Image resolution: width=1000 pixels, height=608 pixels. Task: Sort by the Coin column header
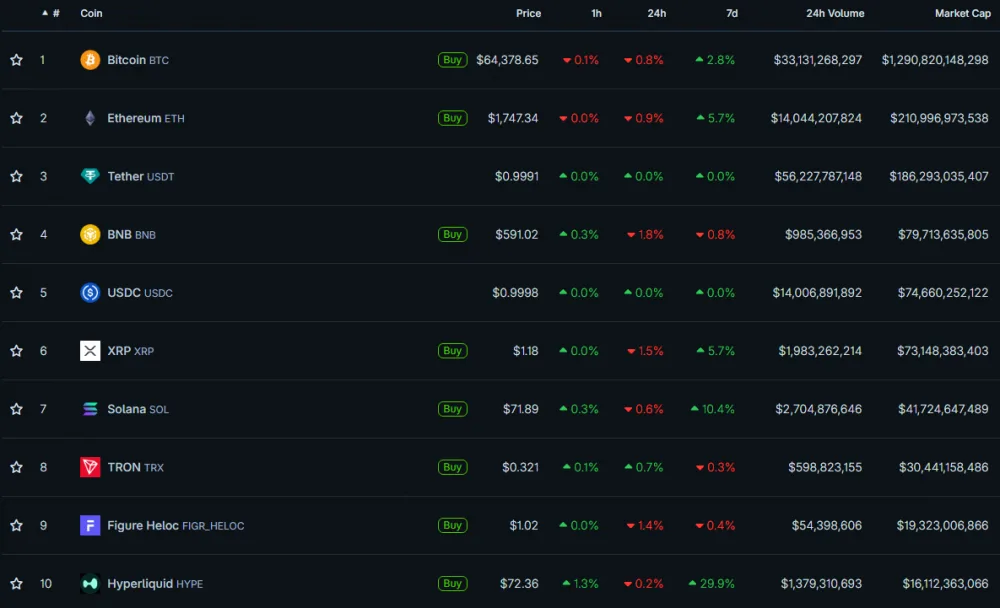pyautogui.click(x=91, y=13)
